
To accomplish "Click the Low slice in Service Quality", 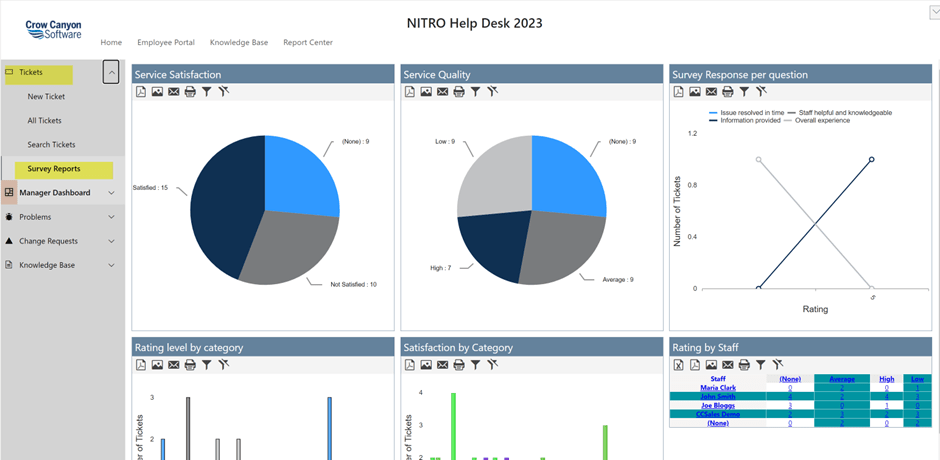I will (495, 177).
